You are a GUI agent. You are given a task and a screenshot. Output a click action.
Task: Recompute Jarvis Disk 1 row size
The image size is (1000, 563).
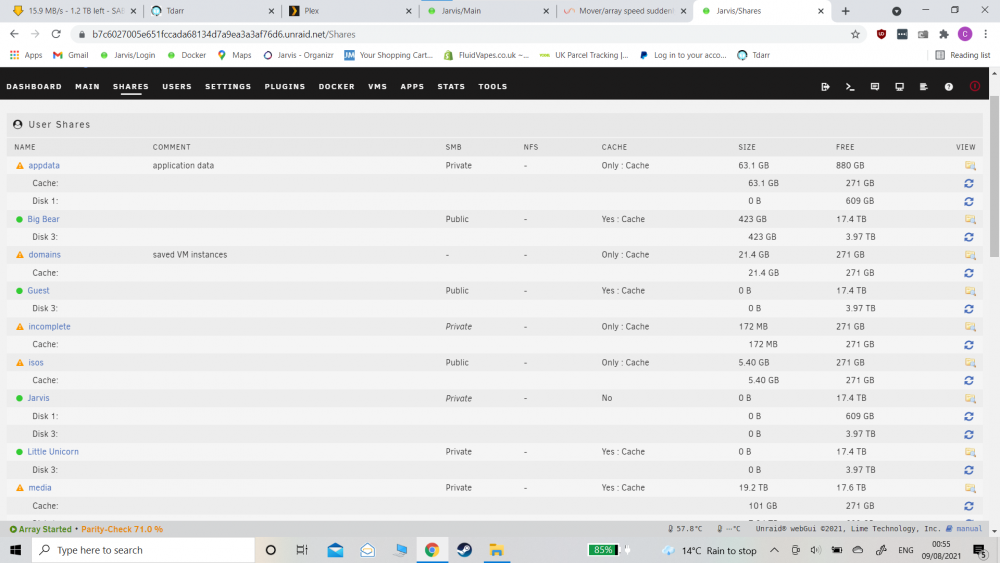969,416
